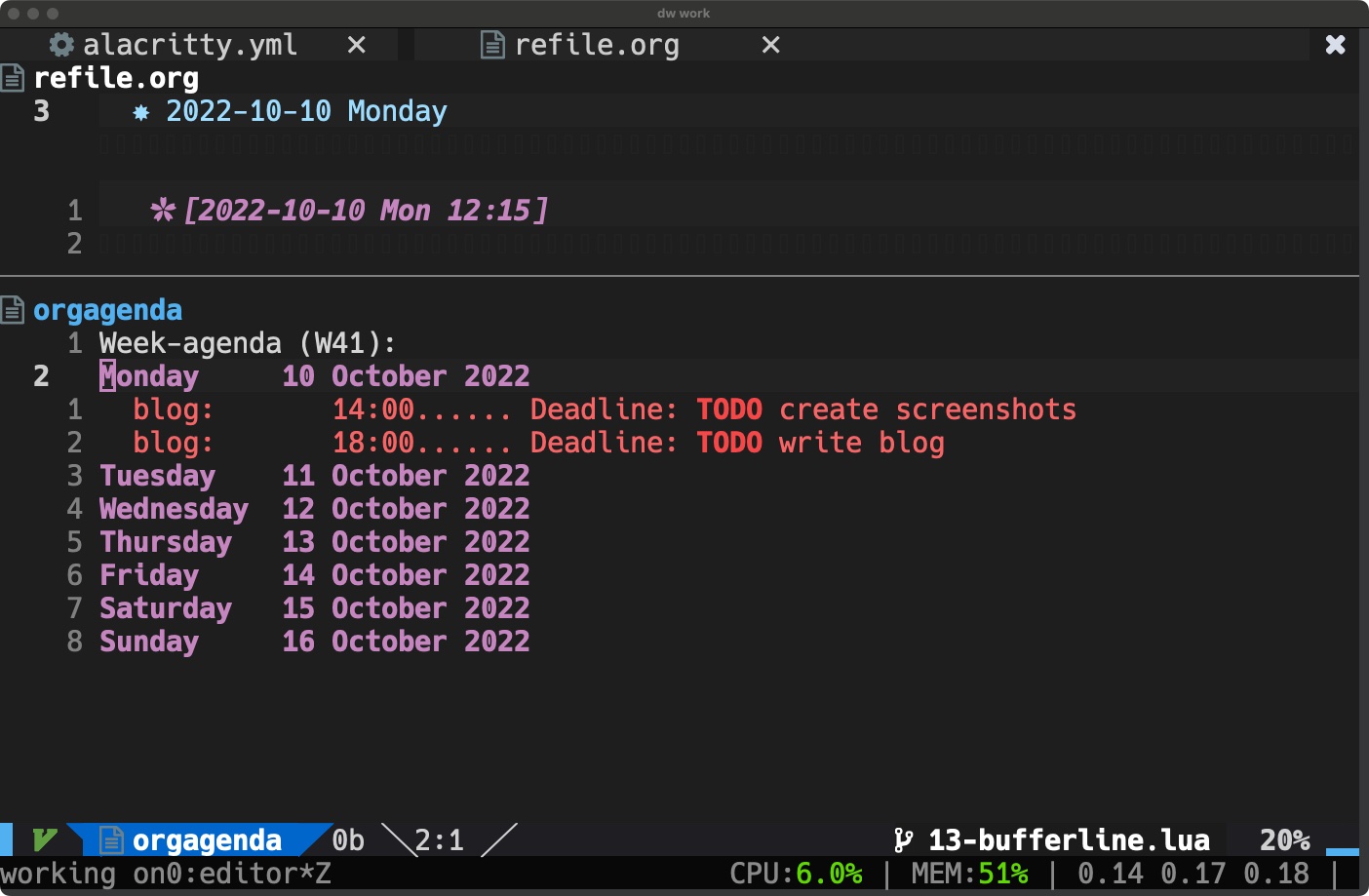Click the 20% scroll position indicator

1285,839
